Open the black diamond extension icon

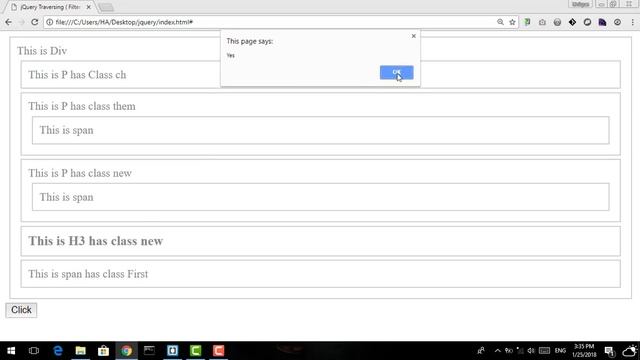tap(572, 22)
